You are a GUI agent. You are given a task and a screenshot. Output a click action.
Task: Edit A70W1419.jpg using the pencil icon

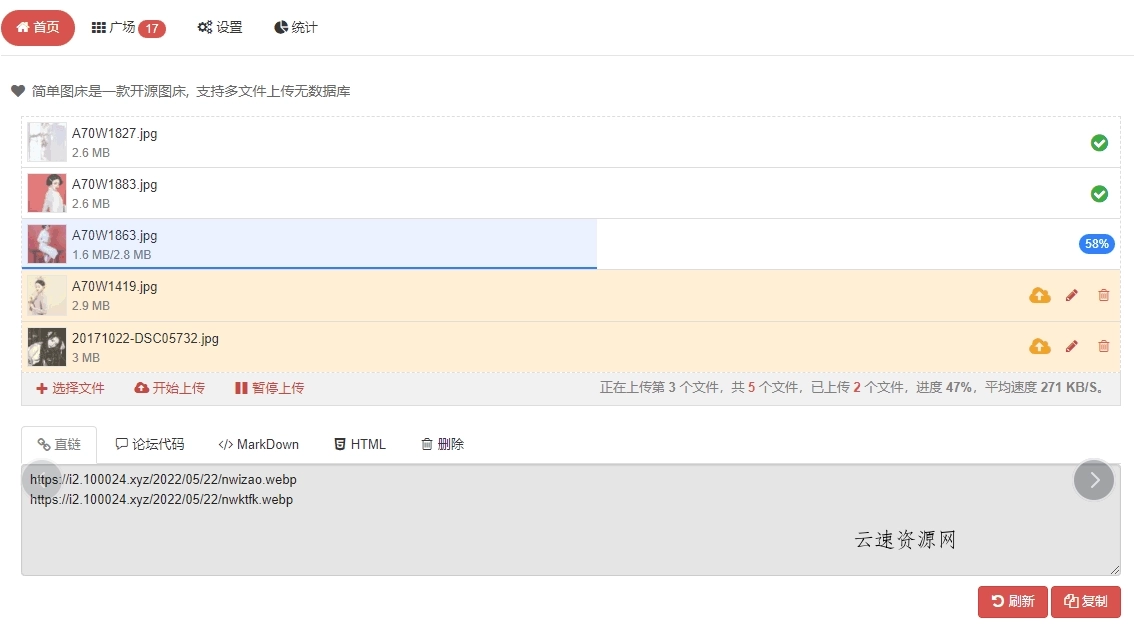(1071, 294)
